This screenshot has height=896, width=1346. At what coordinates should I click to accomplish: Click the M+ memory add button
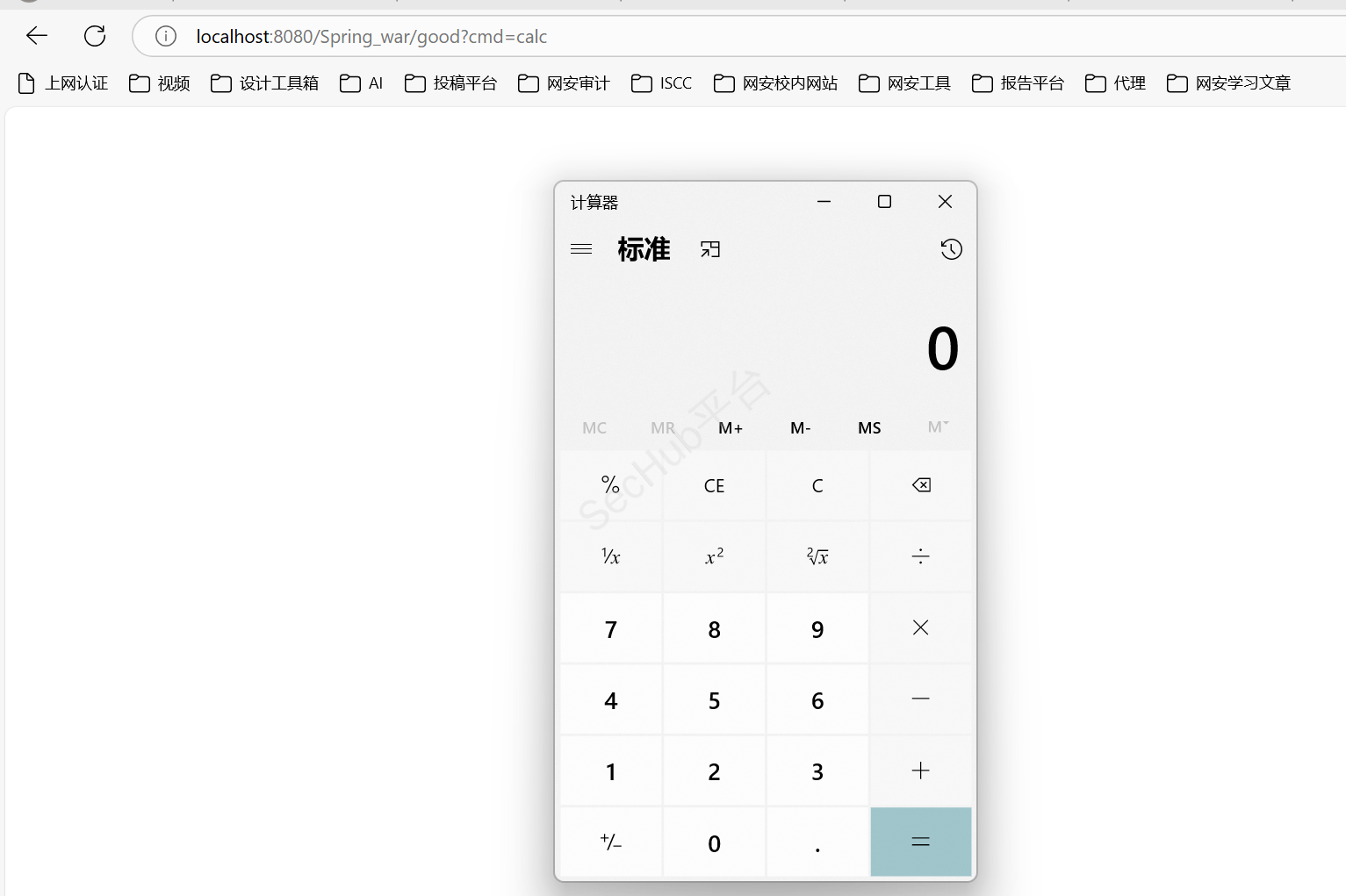(x=731, y=428)
